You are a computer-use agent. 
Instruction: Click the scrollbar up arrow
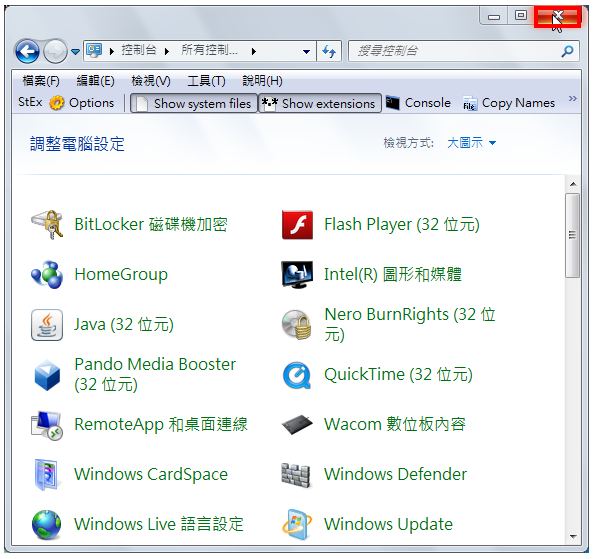(573, 184)
